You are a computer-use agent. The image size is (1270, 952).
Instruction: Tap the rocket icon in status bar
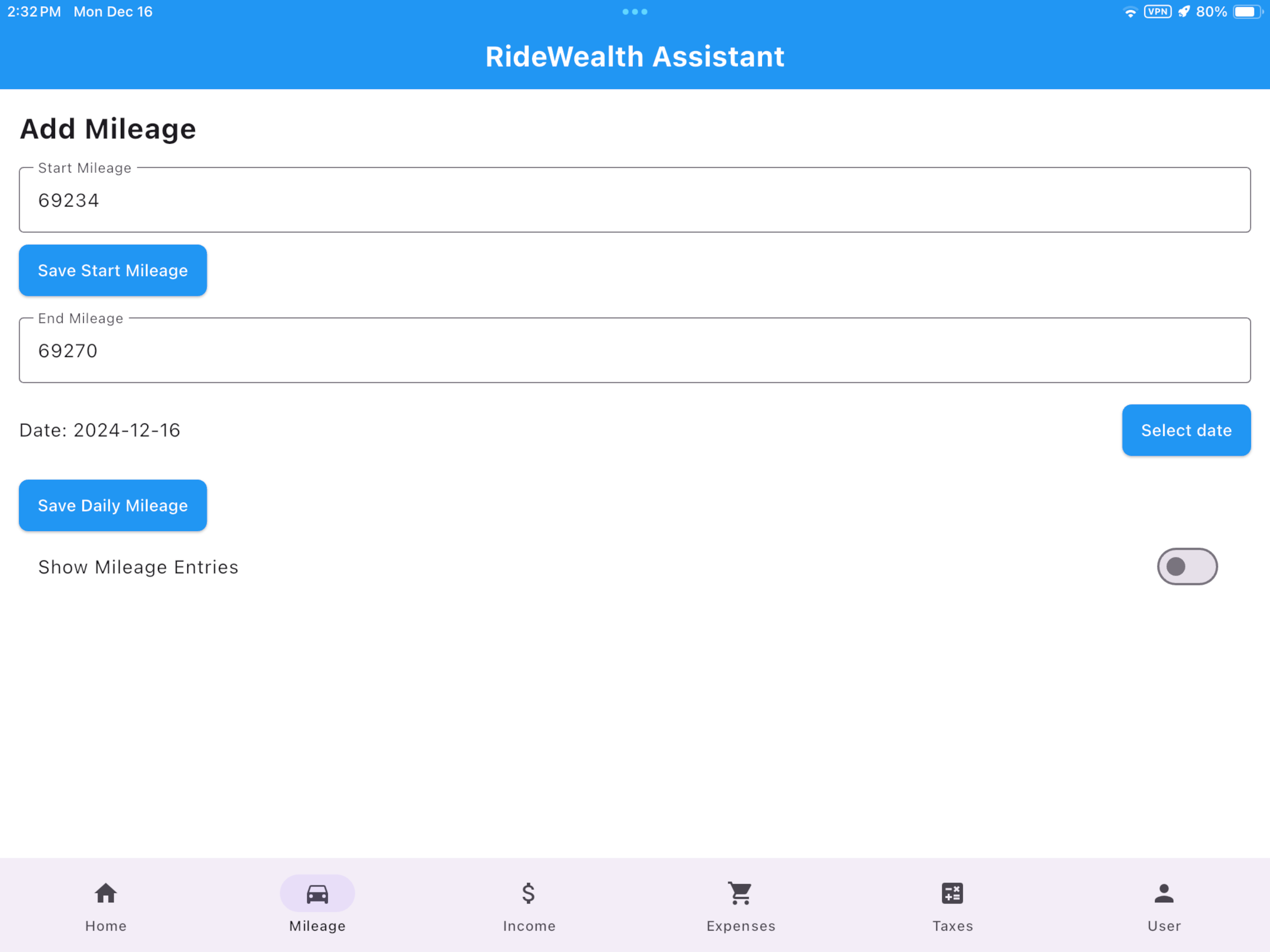(1184, 12)
